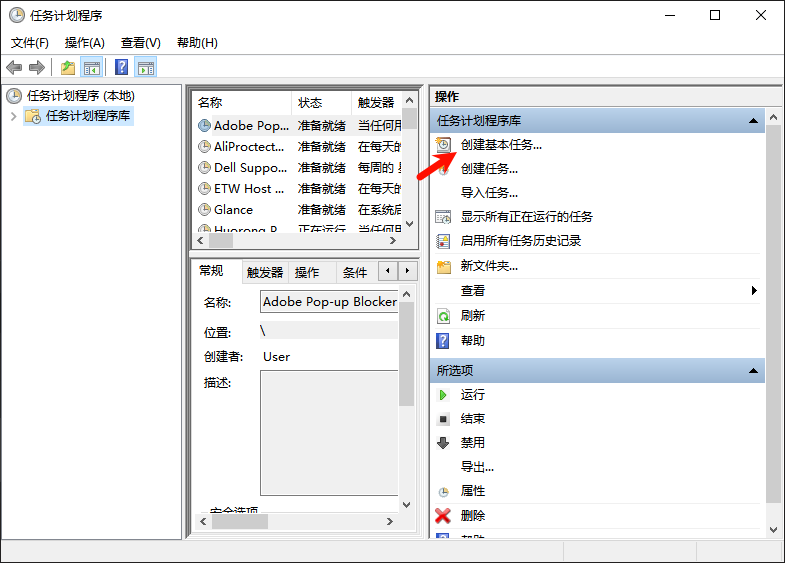Expand the 任务计划程序库 tree node
This screenshot has height=563, width=785.
[x=13, y=116]
